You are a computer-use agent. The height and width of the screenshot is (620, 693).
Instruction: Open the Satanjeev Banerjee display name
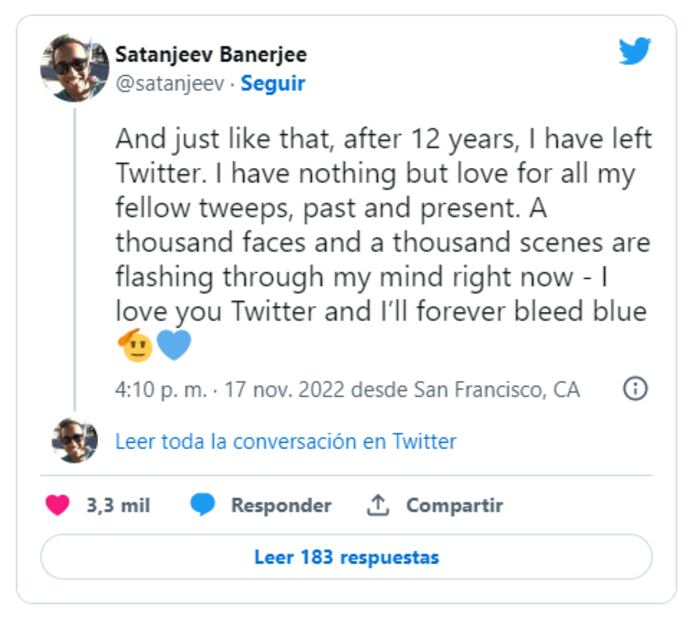pyautogui.click(x=211, y=55)
